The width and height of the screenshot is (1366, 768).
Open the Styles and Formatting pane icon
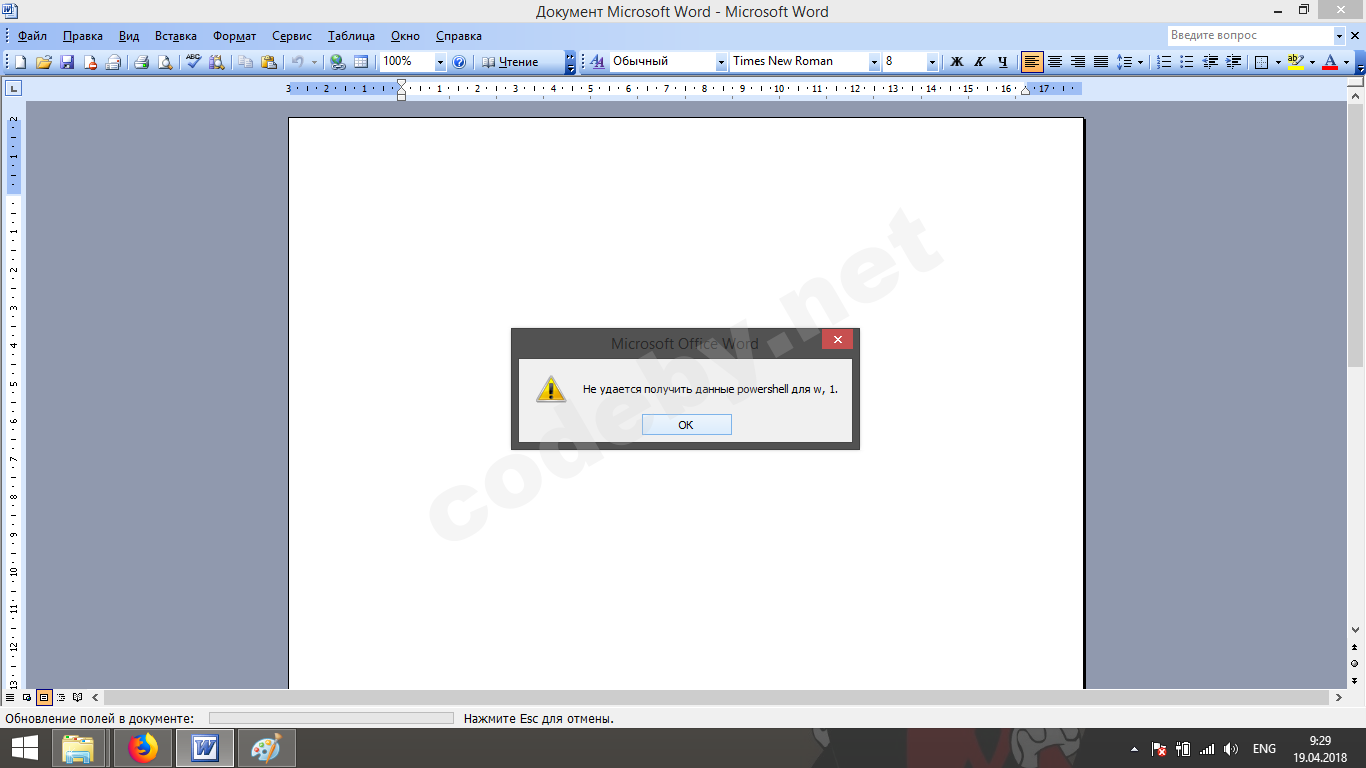point(598,62)
